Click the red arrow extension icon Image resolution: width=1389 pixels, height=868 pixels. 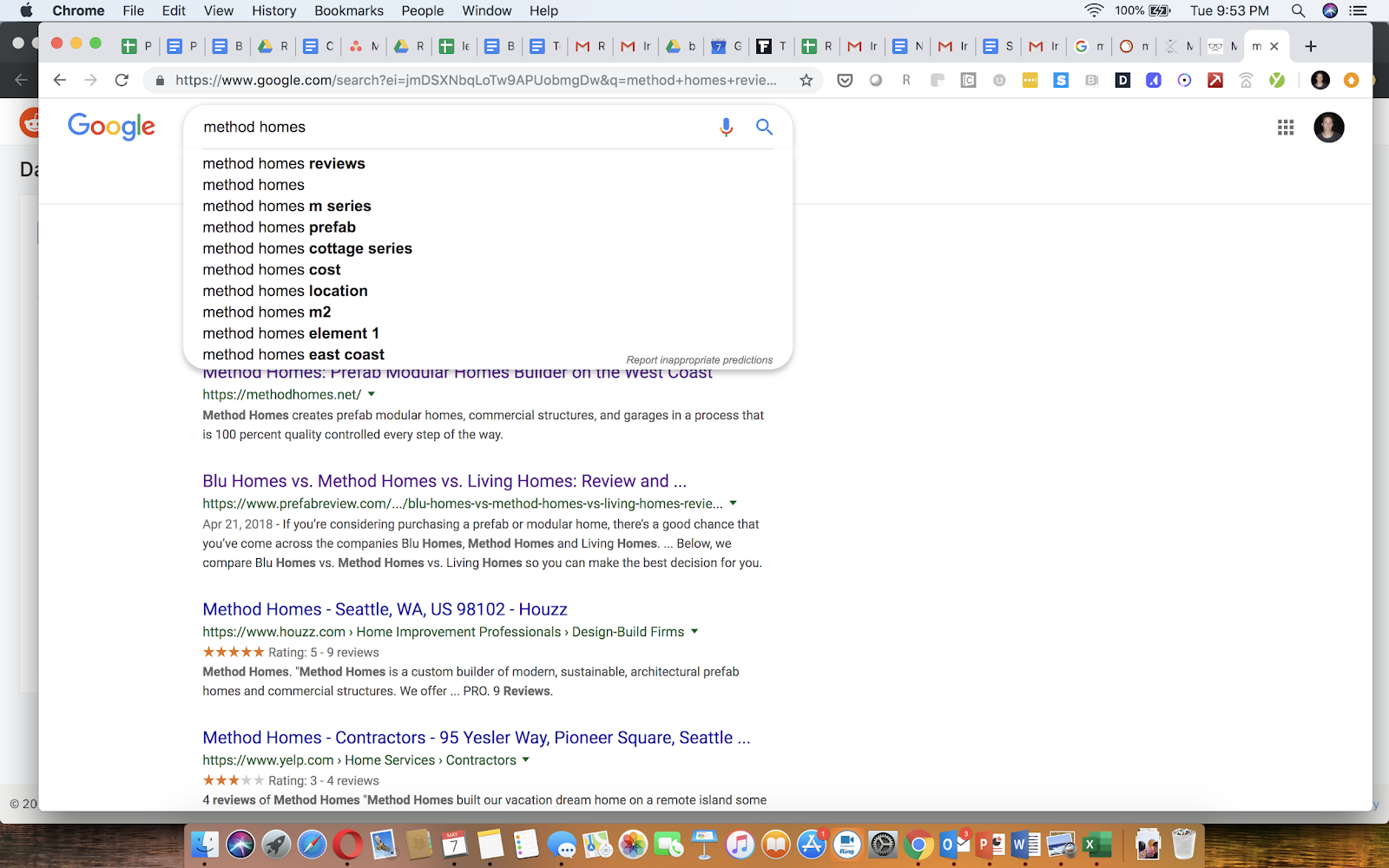(x=1215, y=80)
